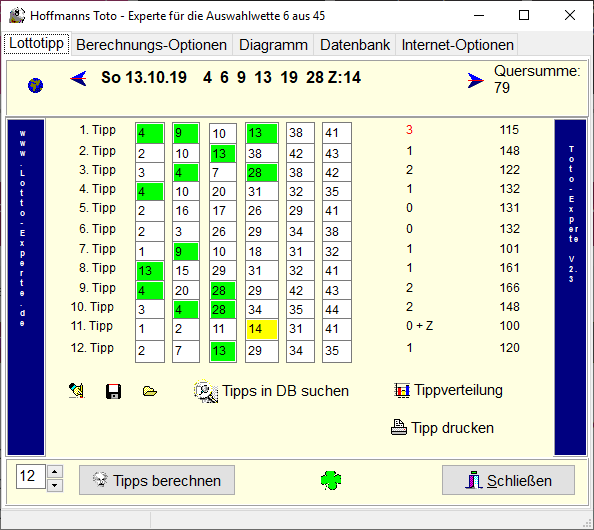Click the globe internet icon
The image size is (594, 530).
tap(35, 85)
